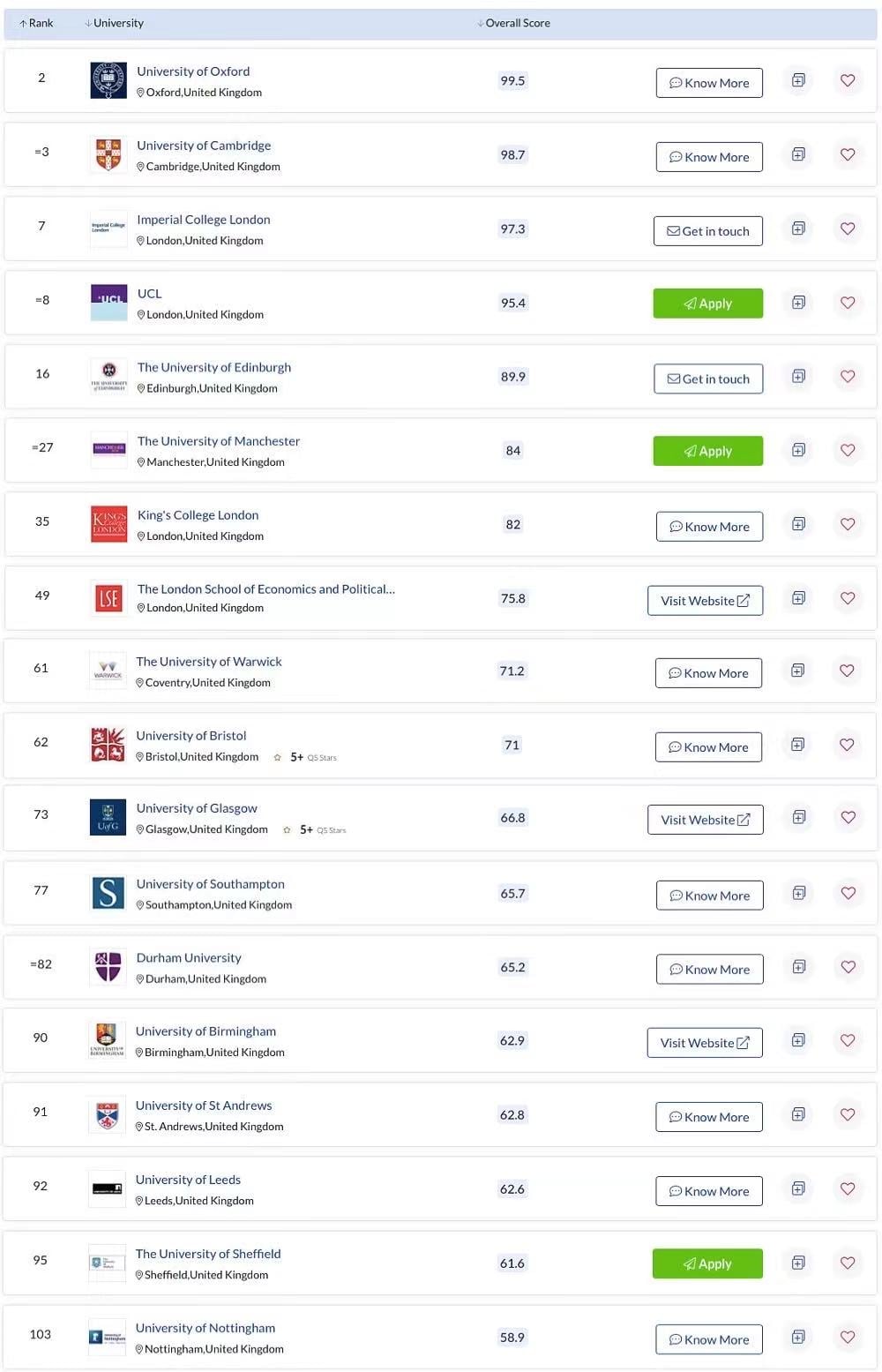This screenshot has width=882, height=1372.
Task: Click compare icon for University of Nottingham
Action: pos(798,1337)
